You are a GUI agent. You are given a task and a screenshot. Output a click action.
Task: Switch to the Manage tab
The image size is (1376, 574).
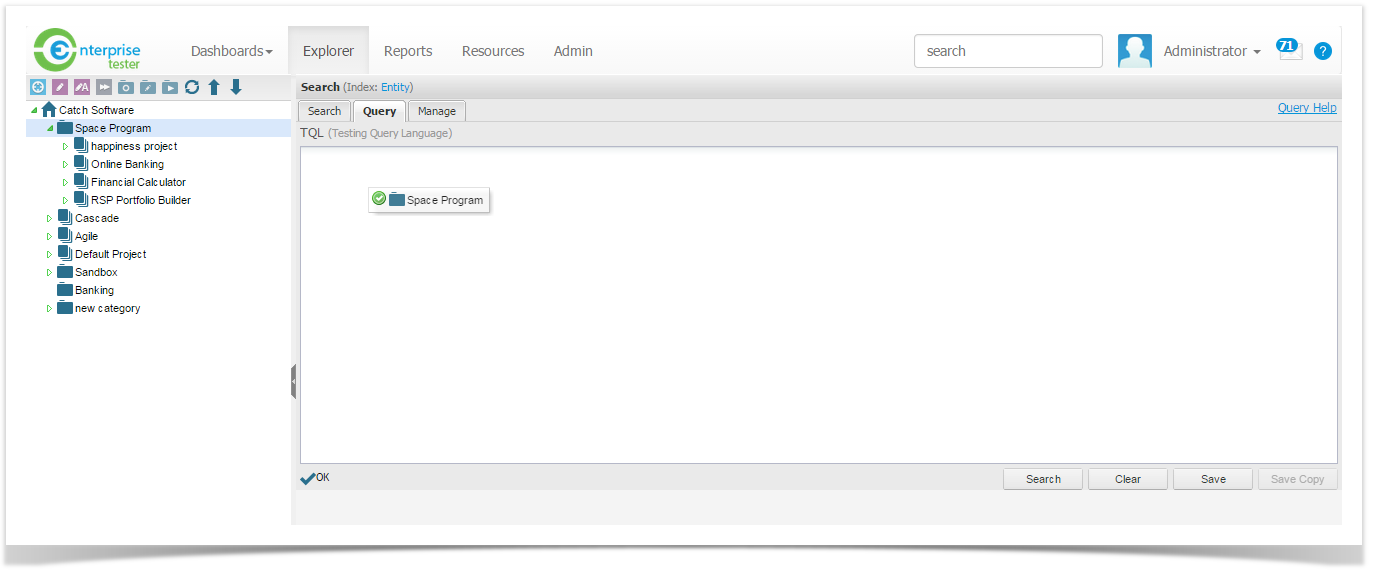click(437, 111)
